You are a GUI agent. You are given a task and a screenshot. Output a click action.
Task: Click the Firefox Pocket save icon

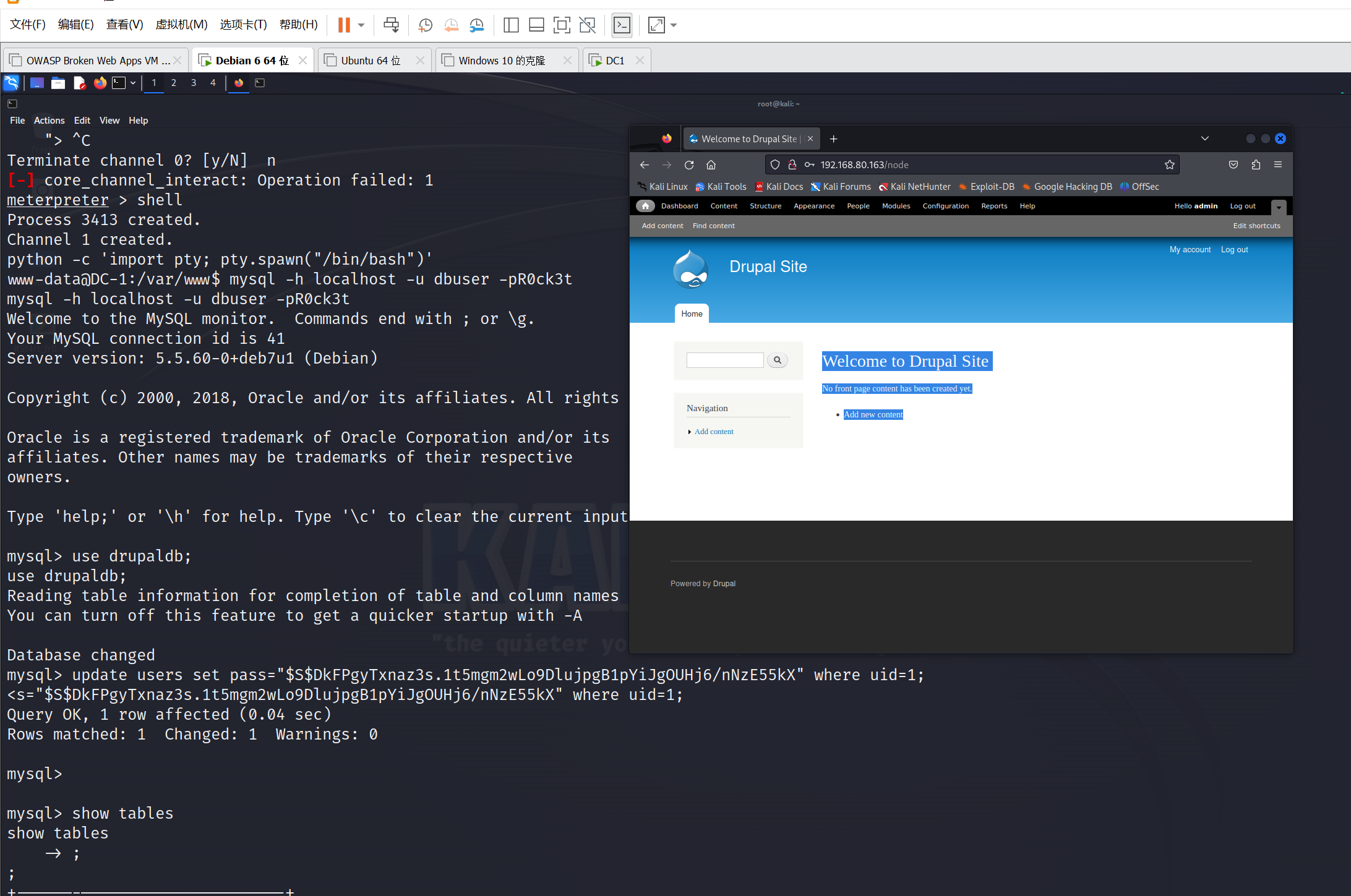click(x=1233, y=164)
